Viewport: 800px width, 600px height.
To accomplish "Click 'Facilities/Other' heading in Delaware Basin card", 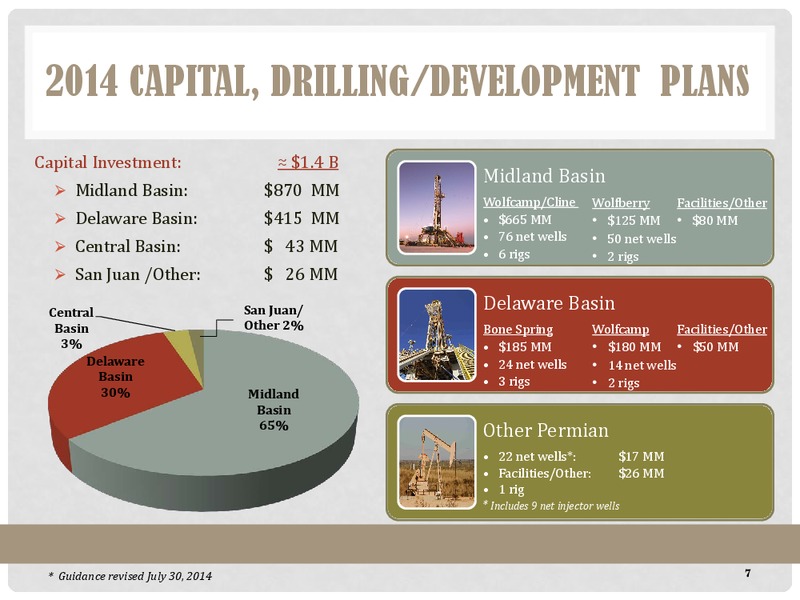I will pyautogui.click(x=722, y=330).
